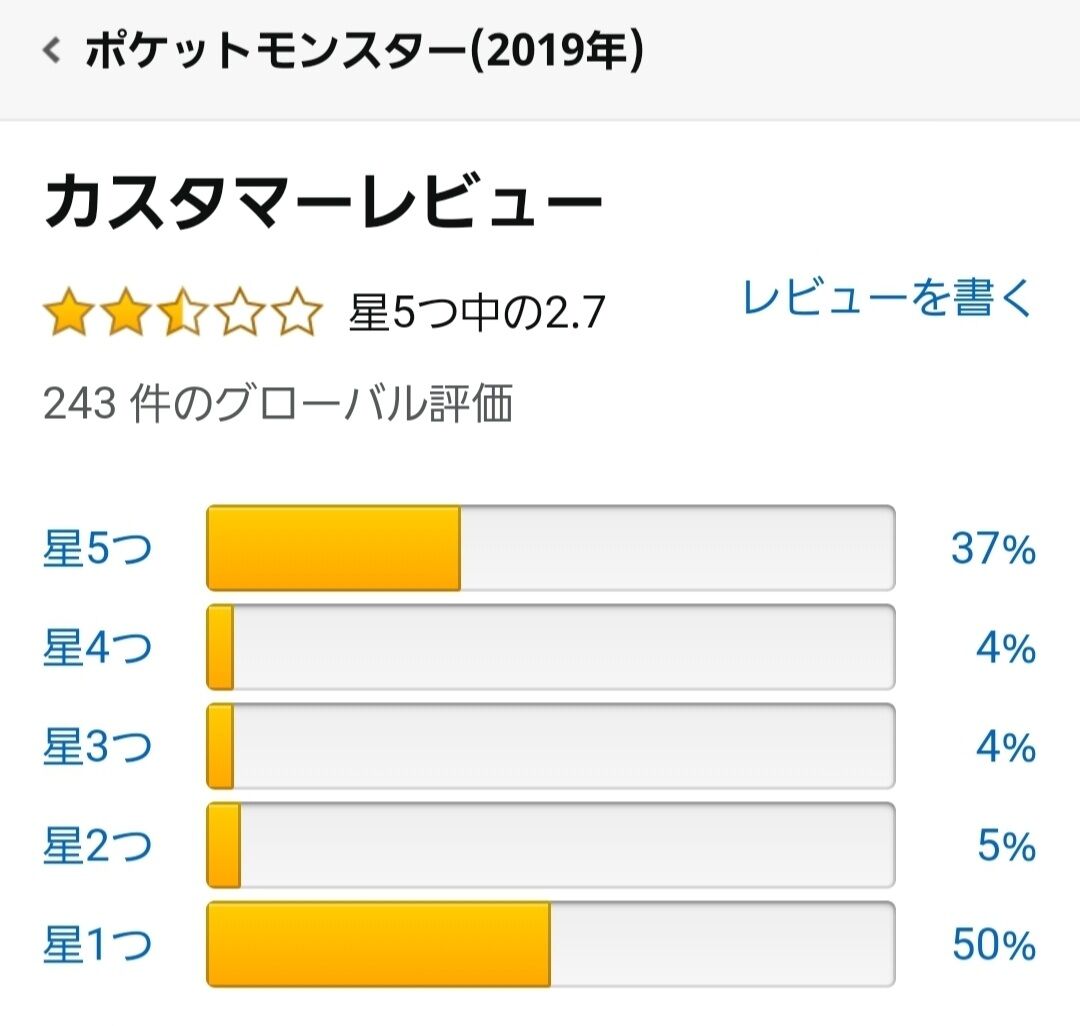Click the 50% percentage link
This screenshot has width=1080, height=1026.
point(994,945)
